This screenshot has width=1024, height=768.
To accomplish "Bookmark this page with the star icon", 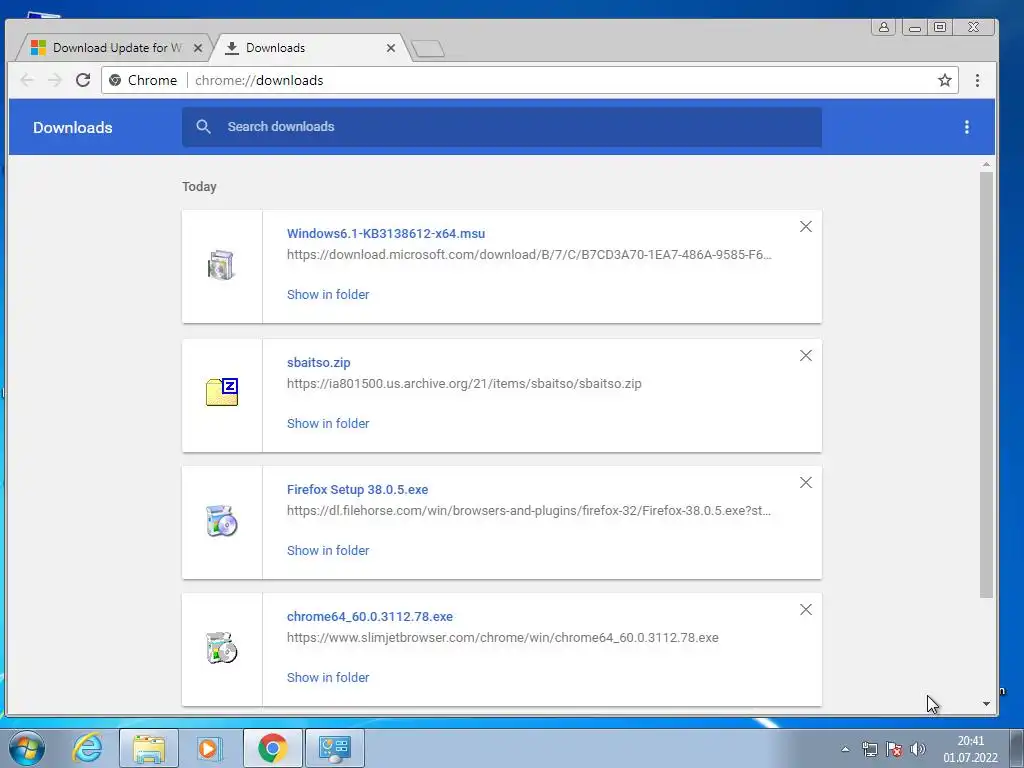I will tap(944, 80).
